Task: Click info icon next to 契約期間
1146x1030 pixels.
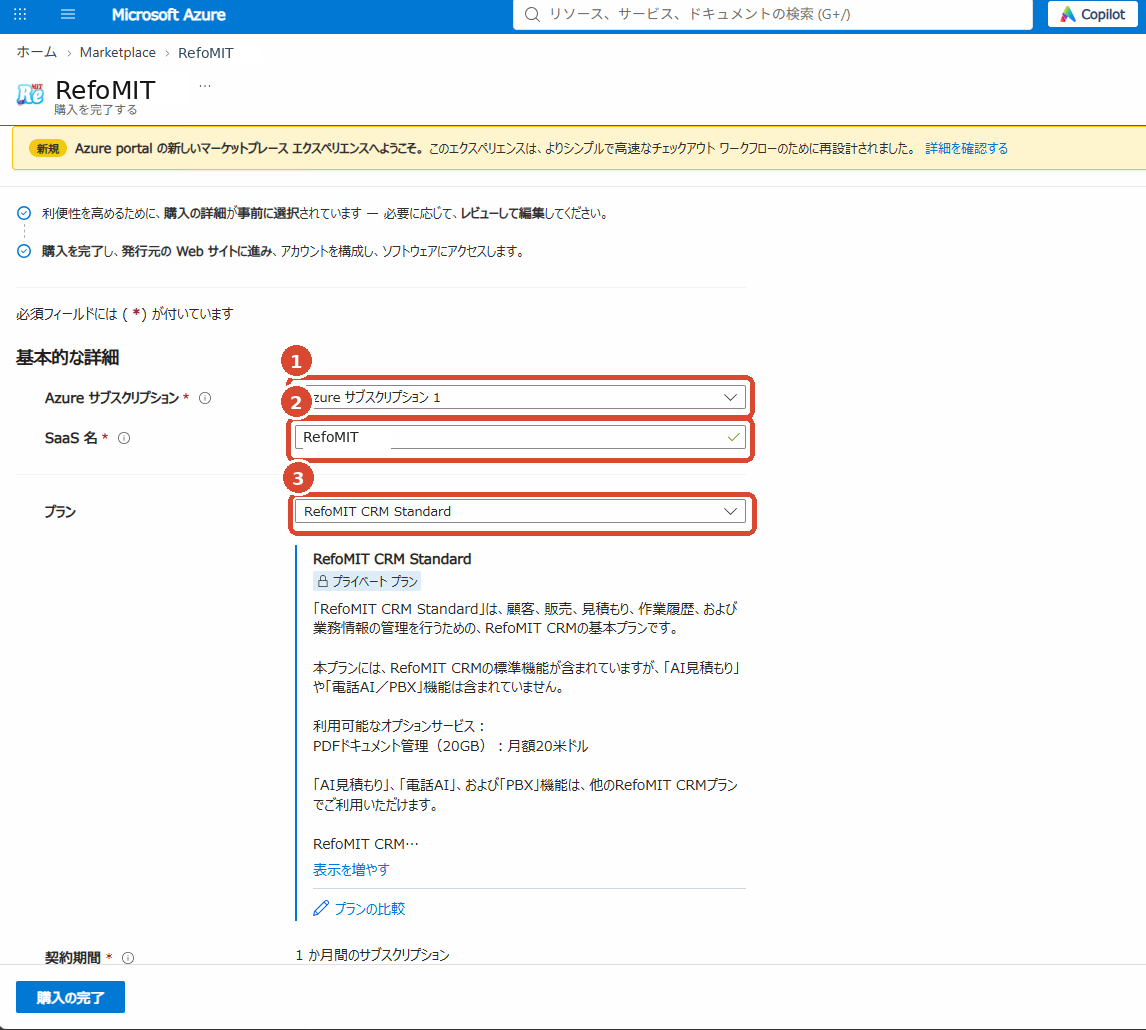Action: [128, 958]
